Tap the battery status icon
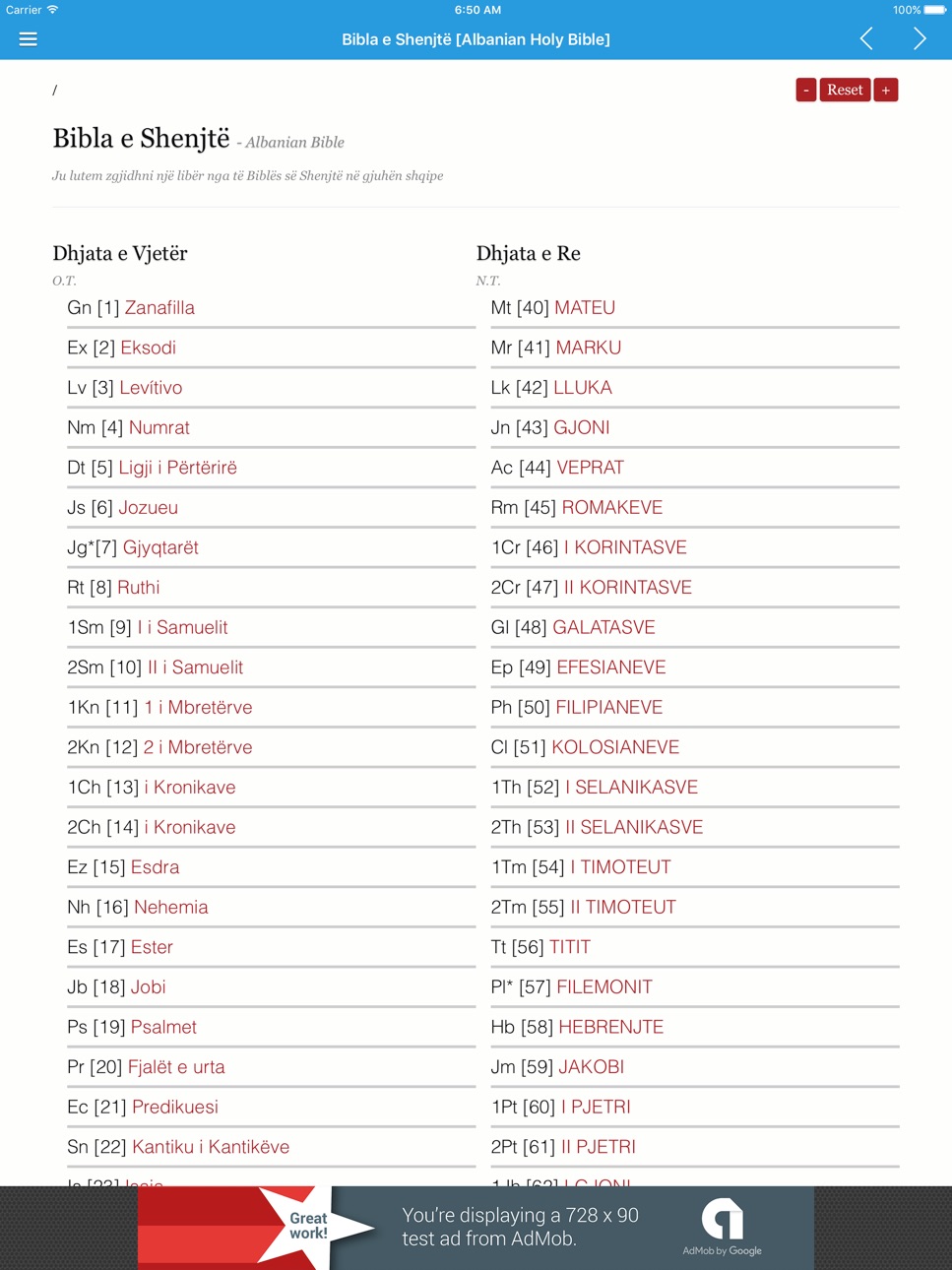 (935, 10)
